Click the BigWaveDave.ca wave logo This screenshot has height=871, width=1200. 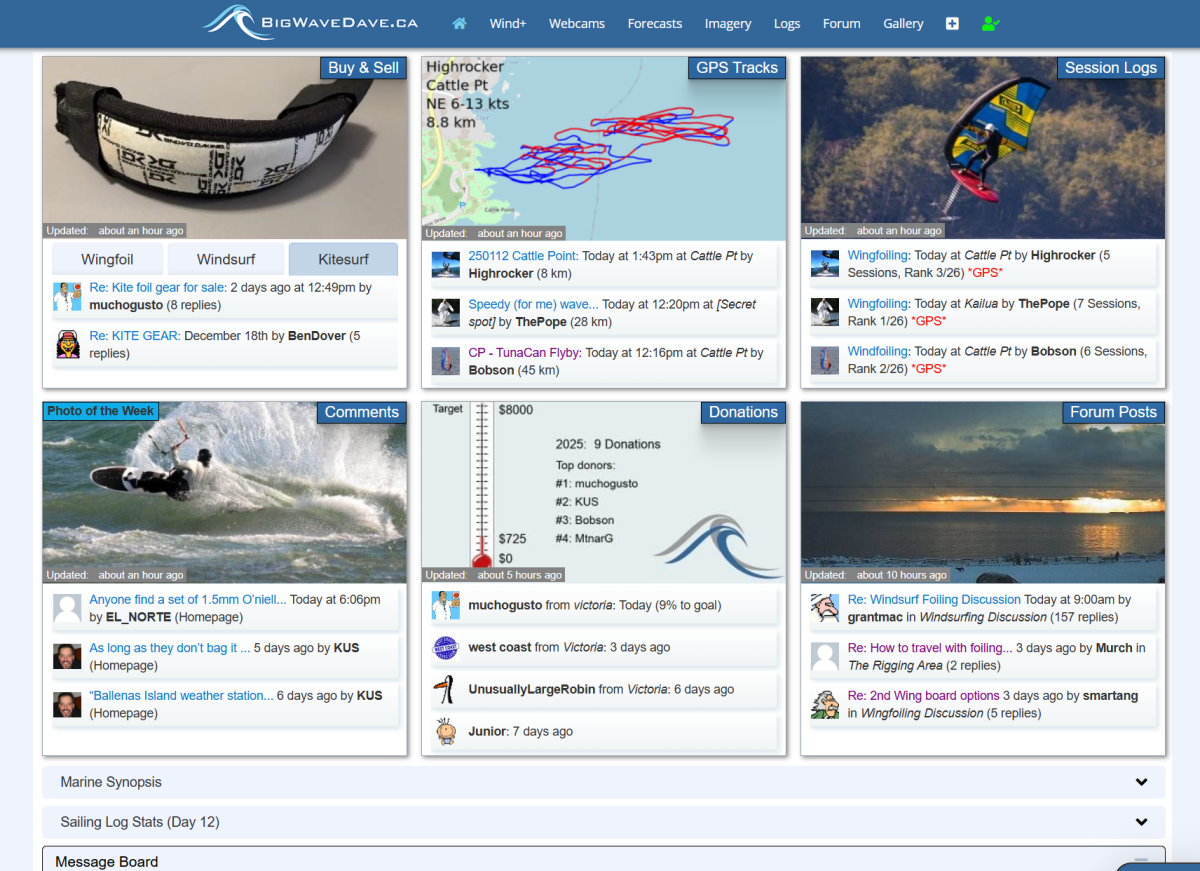tap(238, 22)
